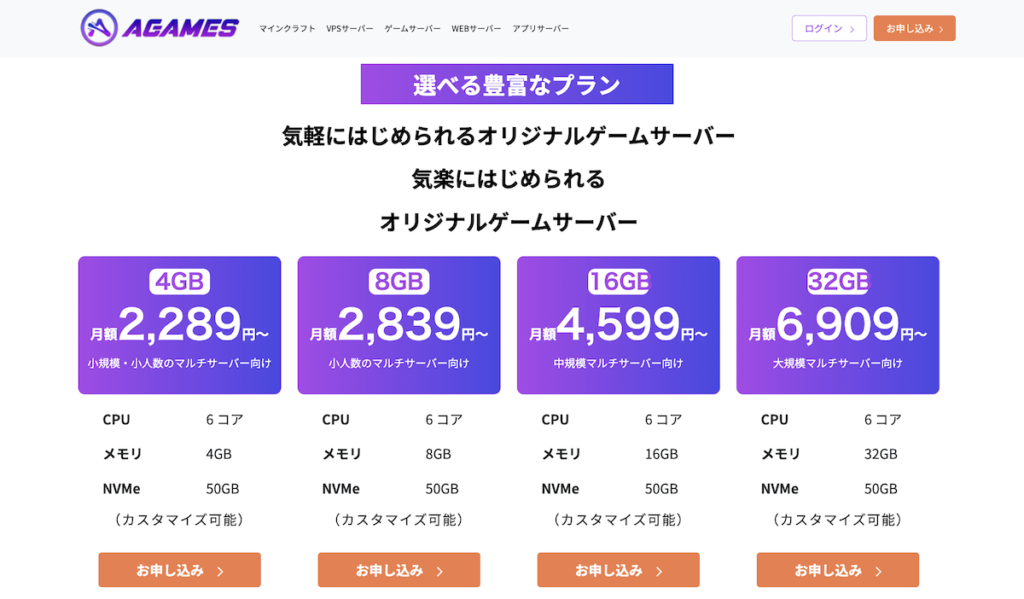The width and height of the screenshot is (1024, 599).
Task: Open the ゲームサーバー navigation menu
Action: click(413, 29)
